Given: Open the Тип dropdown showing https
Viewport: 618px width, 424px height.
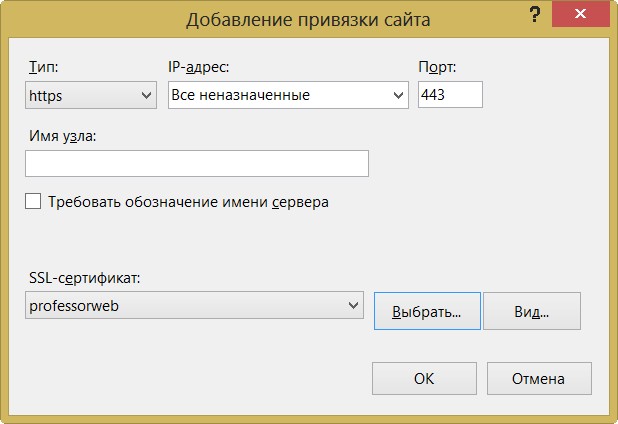Looking at the screenshot, I should (x=91, y=95).
